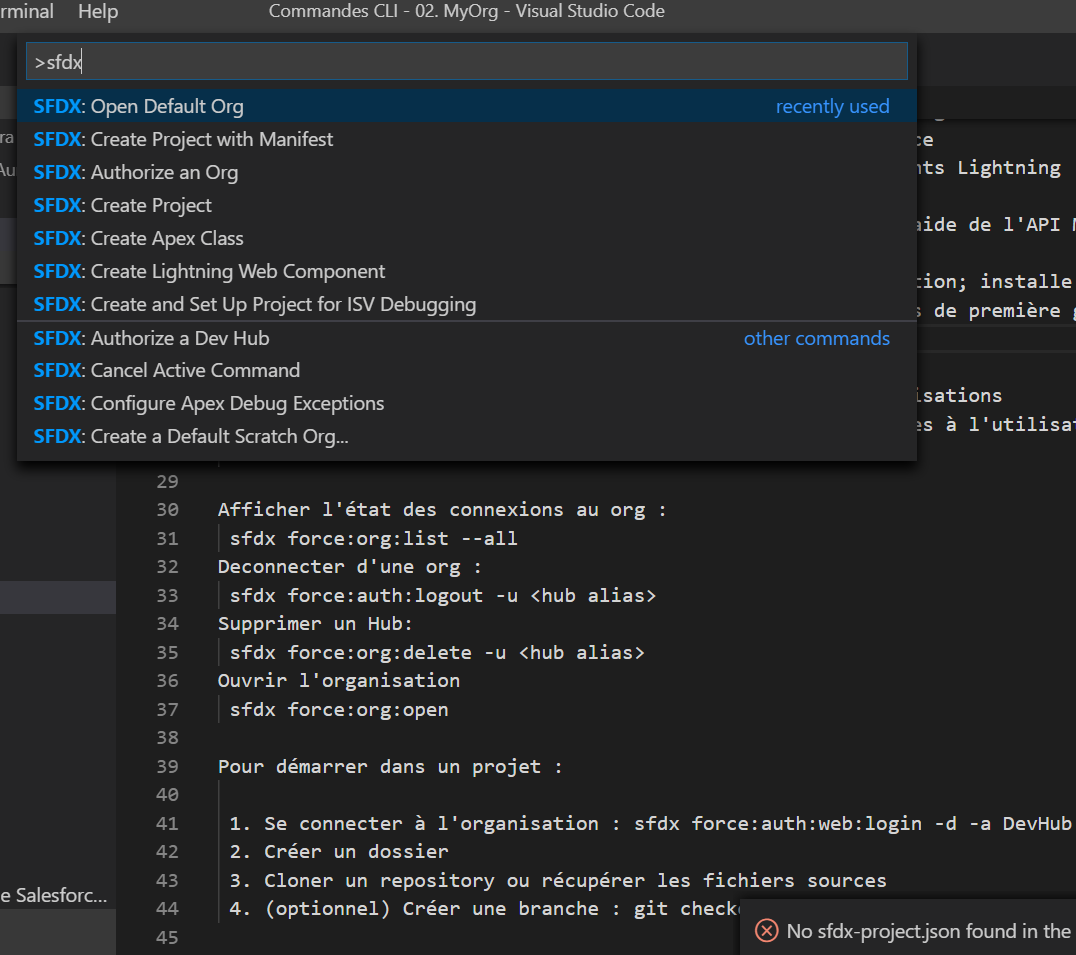The image size is (1076, 955).
Task: Click the '4. (optionnel) Créer une branche' line
Action: [x=484, y=908]
